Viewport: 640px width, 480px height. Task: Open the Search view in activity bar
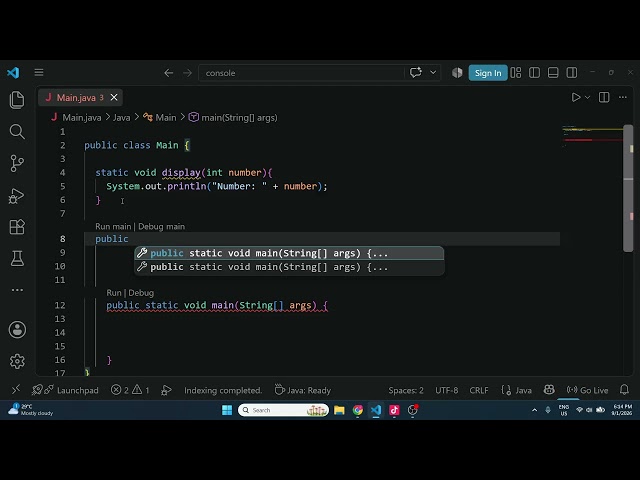point(17,131)
